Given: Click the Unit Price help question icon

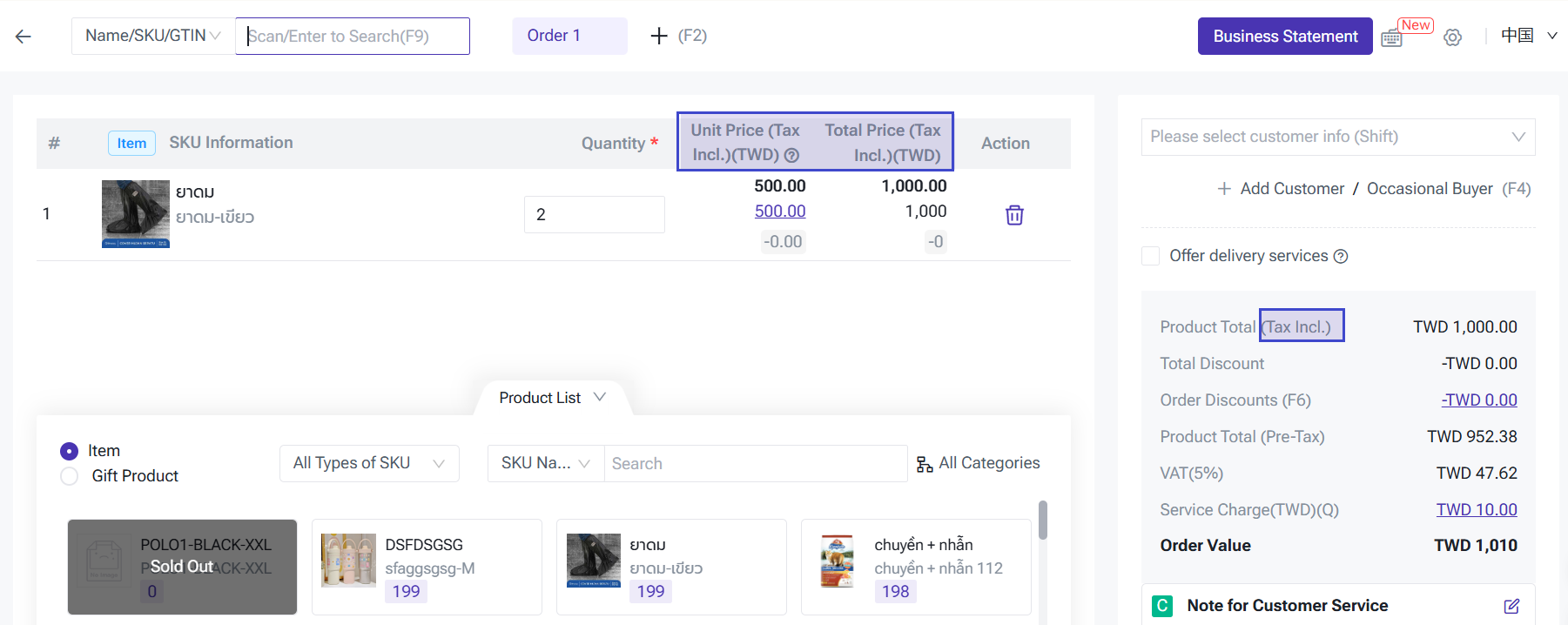Looking at the screenshot, I should click(791, 156).
